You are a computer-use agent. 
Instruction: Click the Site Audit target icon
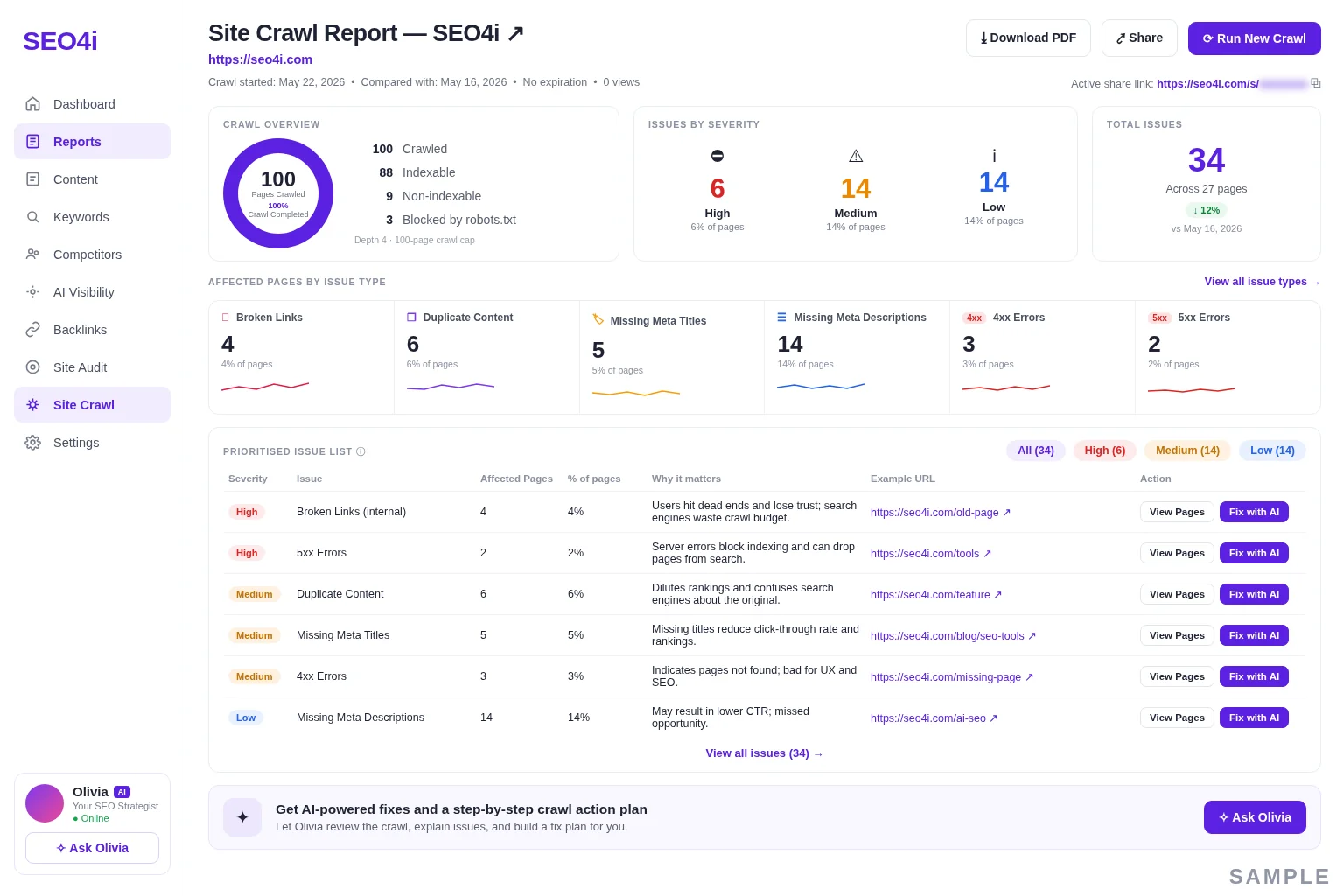32,367
